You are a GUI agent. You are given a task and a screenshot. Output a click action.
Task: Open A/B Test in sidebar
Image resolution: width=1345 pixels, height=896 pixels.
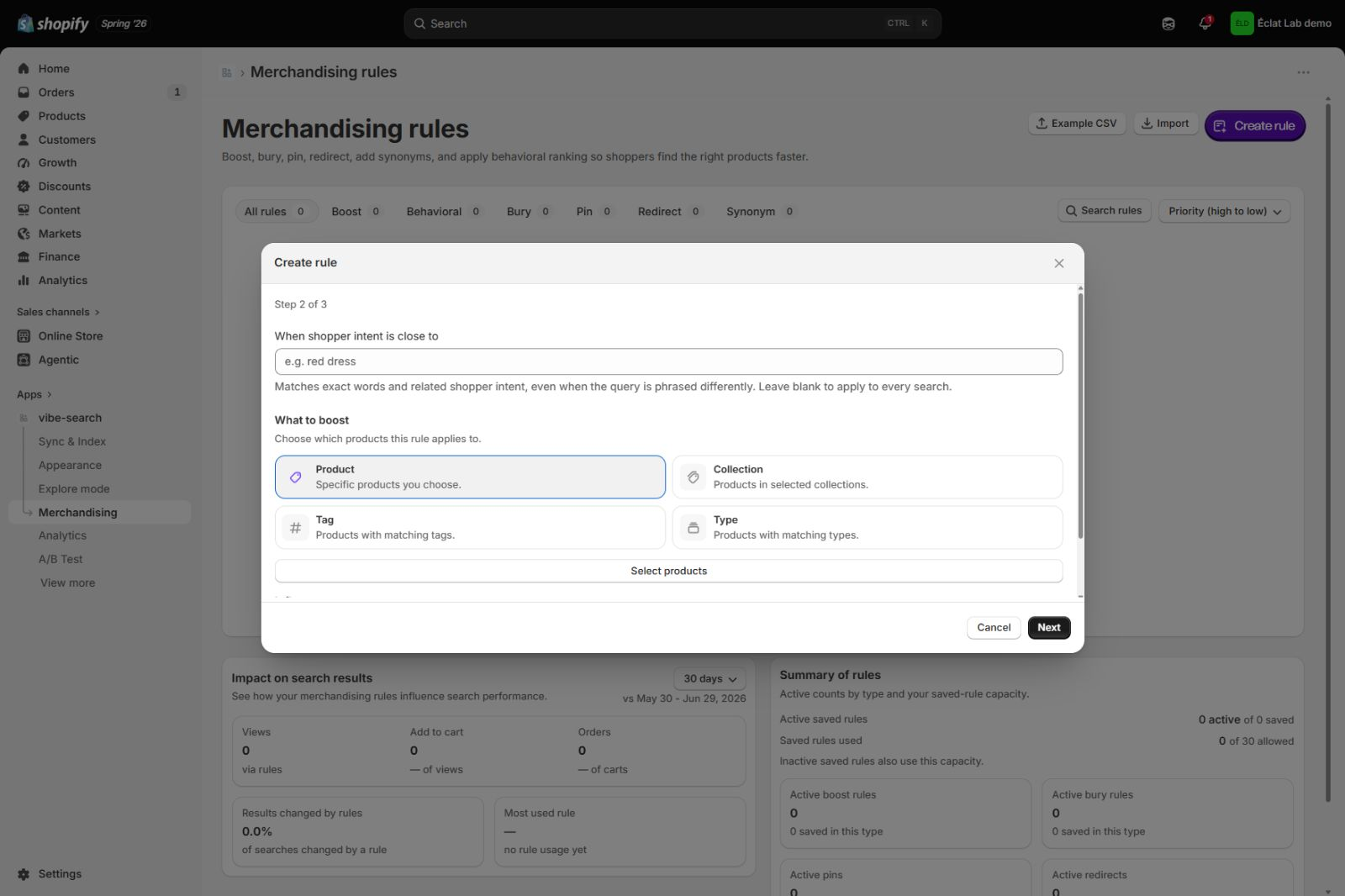coord(61,559)
